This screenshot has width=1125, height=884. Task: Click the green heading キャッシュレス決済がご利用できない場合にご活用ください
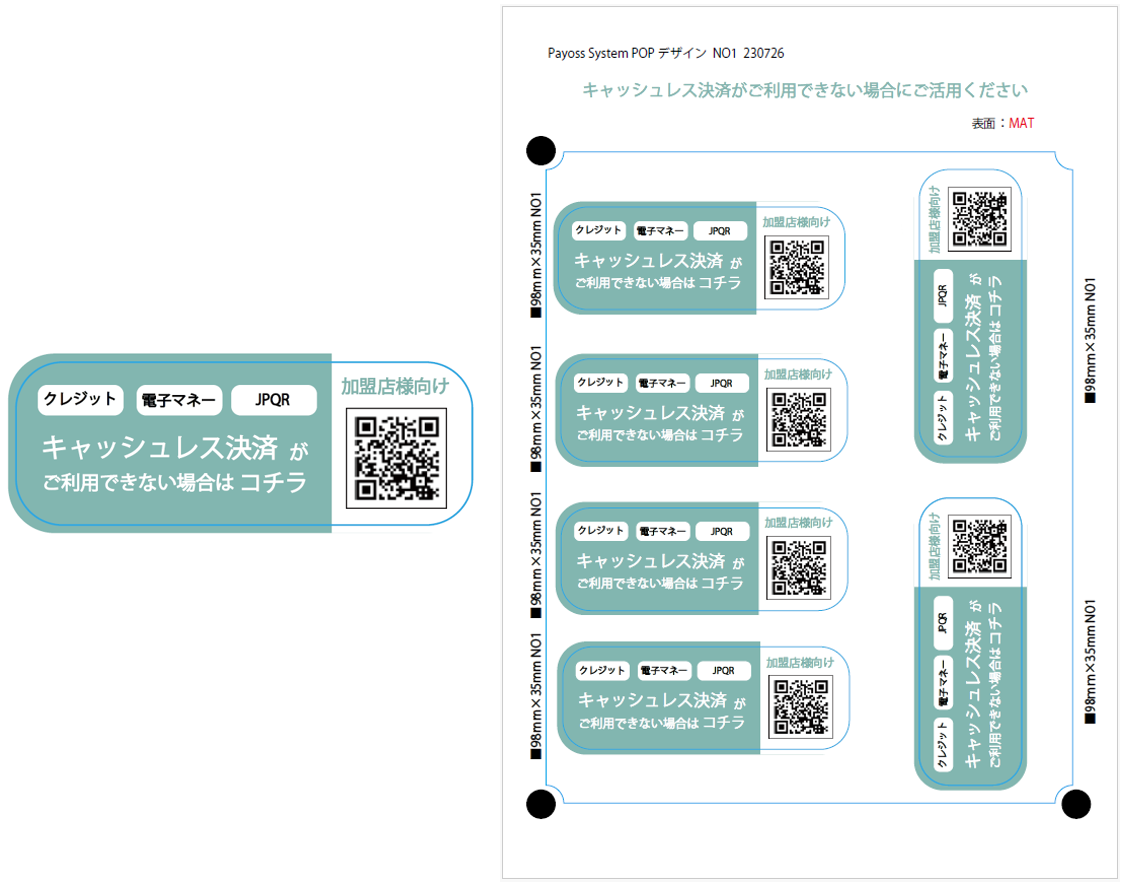pyautogui.click(x=805, y=90)
